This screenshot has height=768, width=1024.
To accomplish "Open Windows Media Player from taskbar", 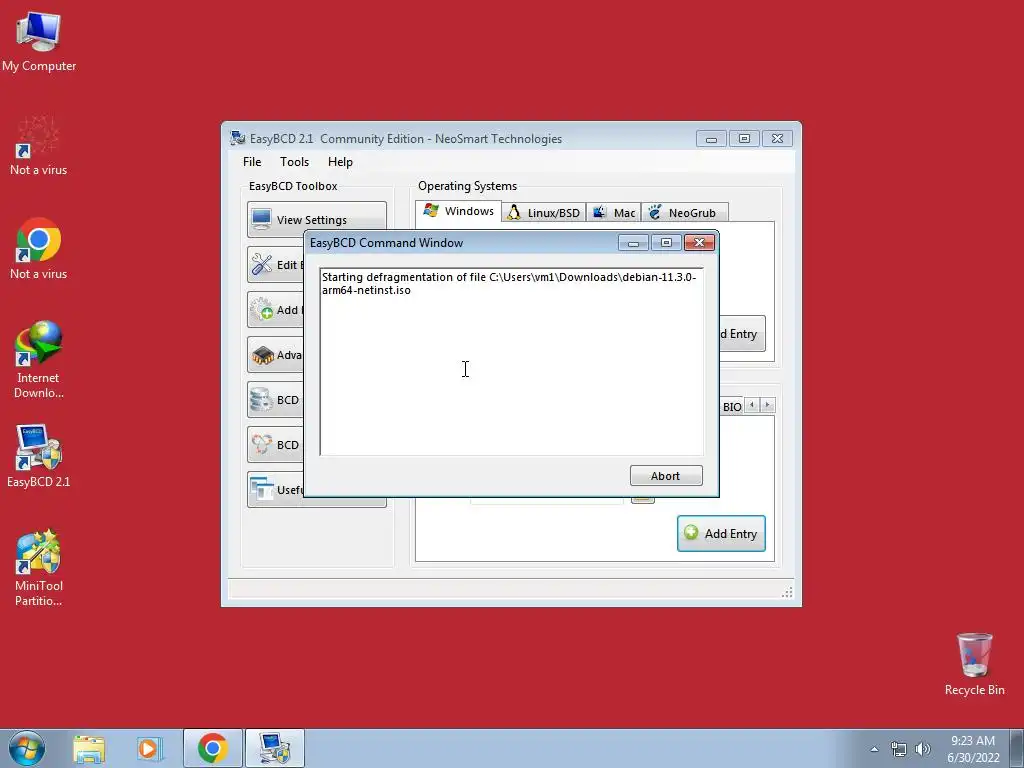I will coord(149,748).
